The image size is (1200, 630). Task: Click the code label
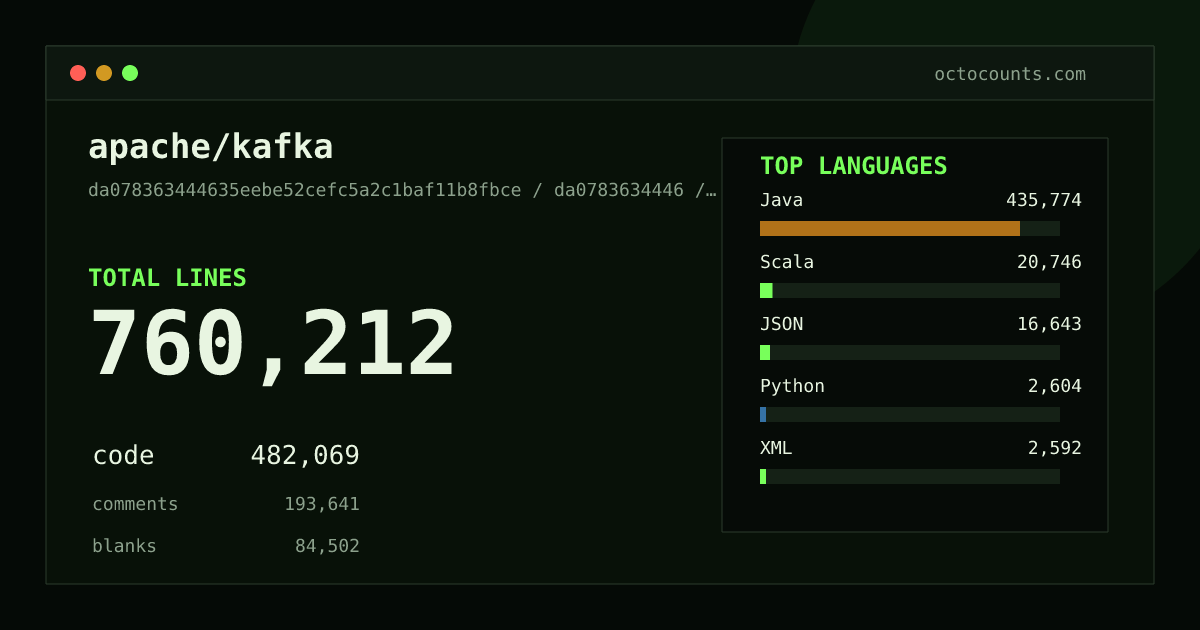tap(124, 456)
